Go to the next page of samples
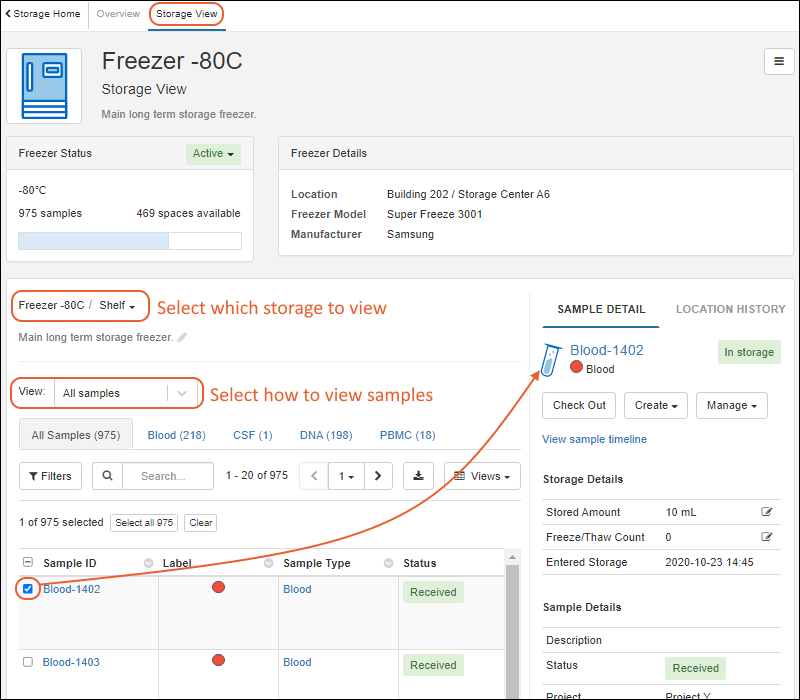The height and width of the screenshot is (700, 800). tap(377, 476)
